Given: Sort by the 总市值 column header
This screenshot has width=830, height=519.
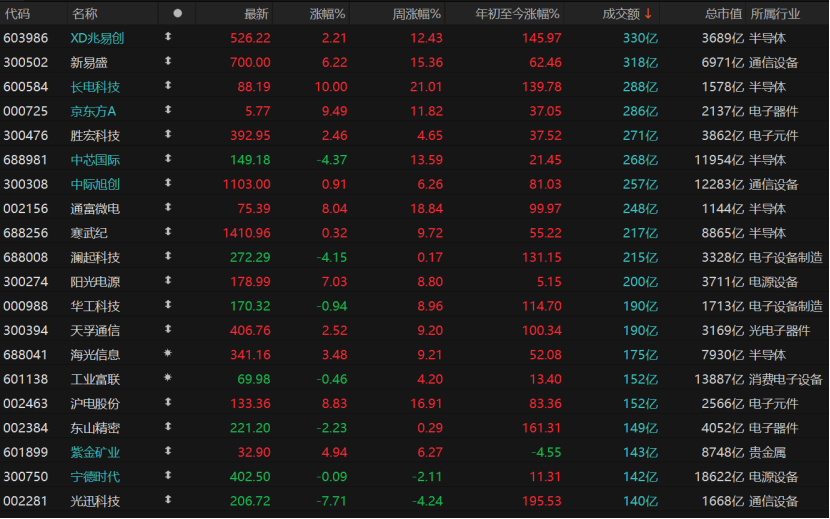Looking at the screenshot, I should pos(724,14).
